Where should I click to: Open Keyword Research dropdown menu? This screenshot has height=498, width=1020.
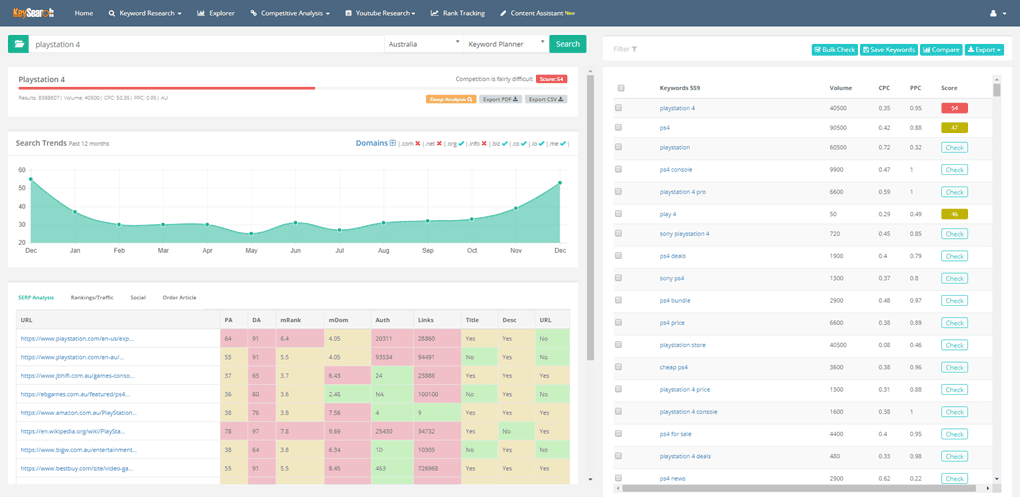(145, 13)
